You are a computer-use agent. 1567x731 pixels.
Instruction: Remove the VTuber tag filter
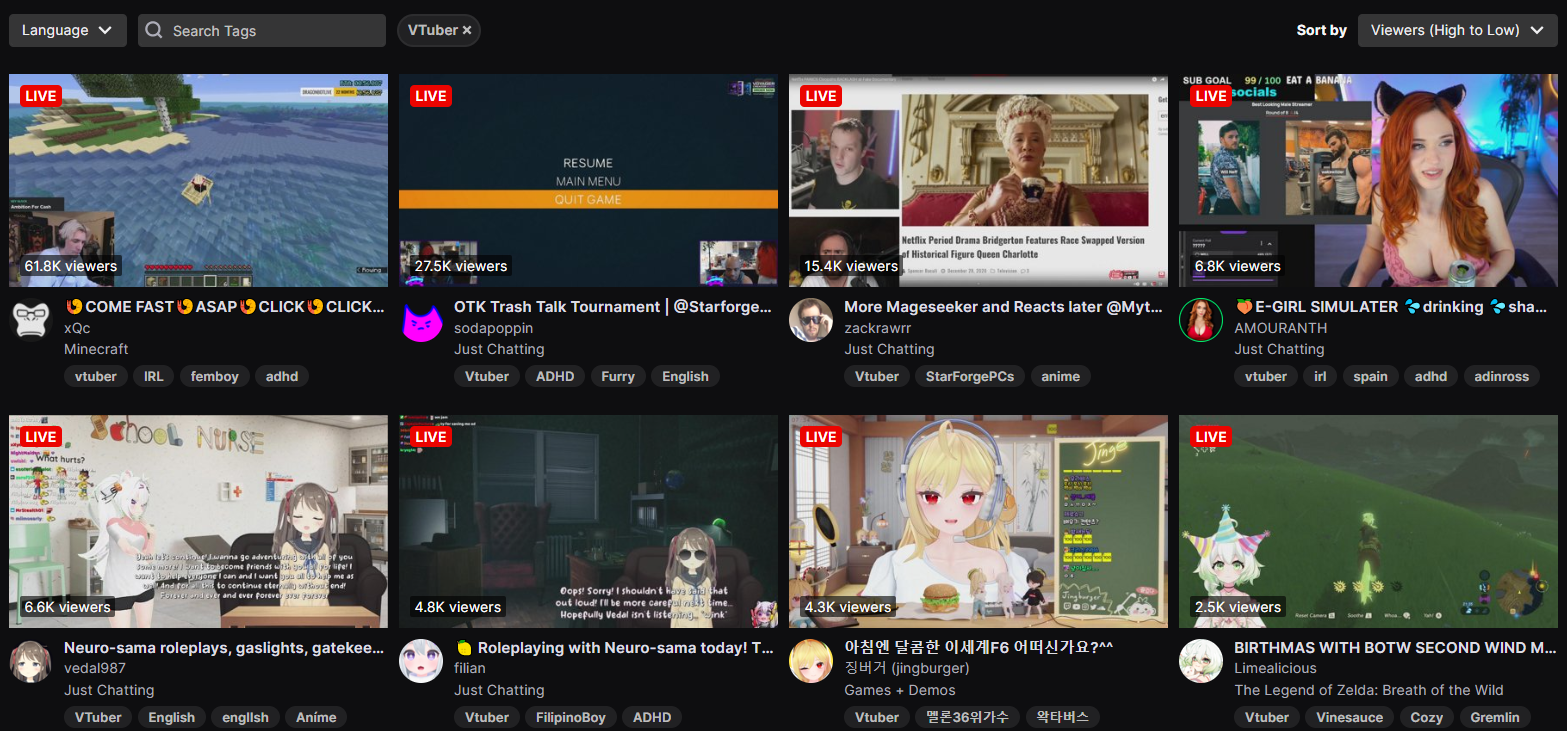click(467, 30)
